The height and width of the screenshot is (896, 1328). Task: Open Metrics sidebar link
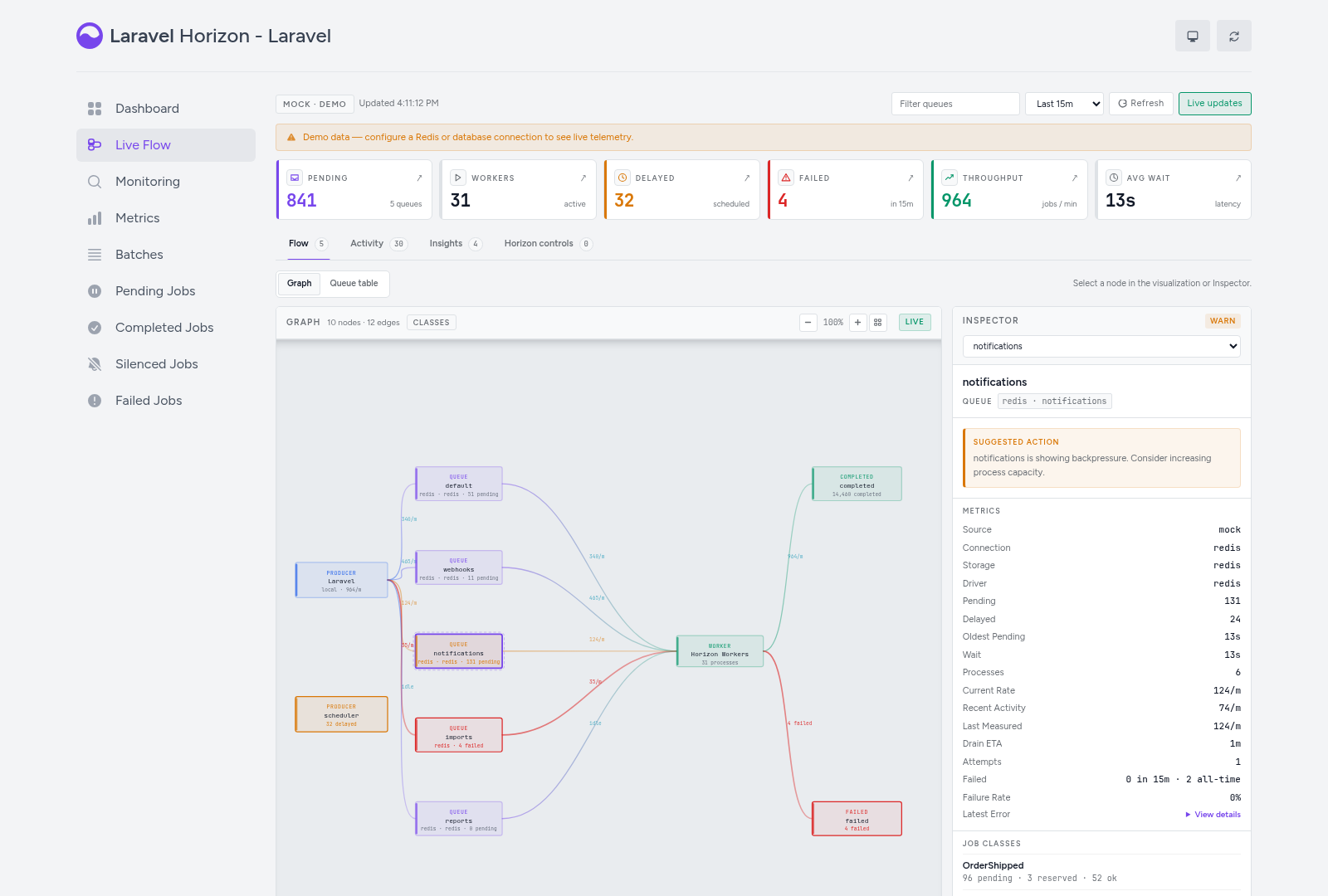pyautogui.click(x=166, y=218)
